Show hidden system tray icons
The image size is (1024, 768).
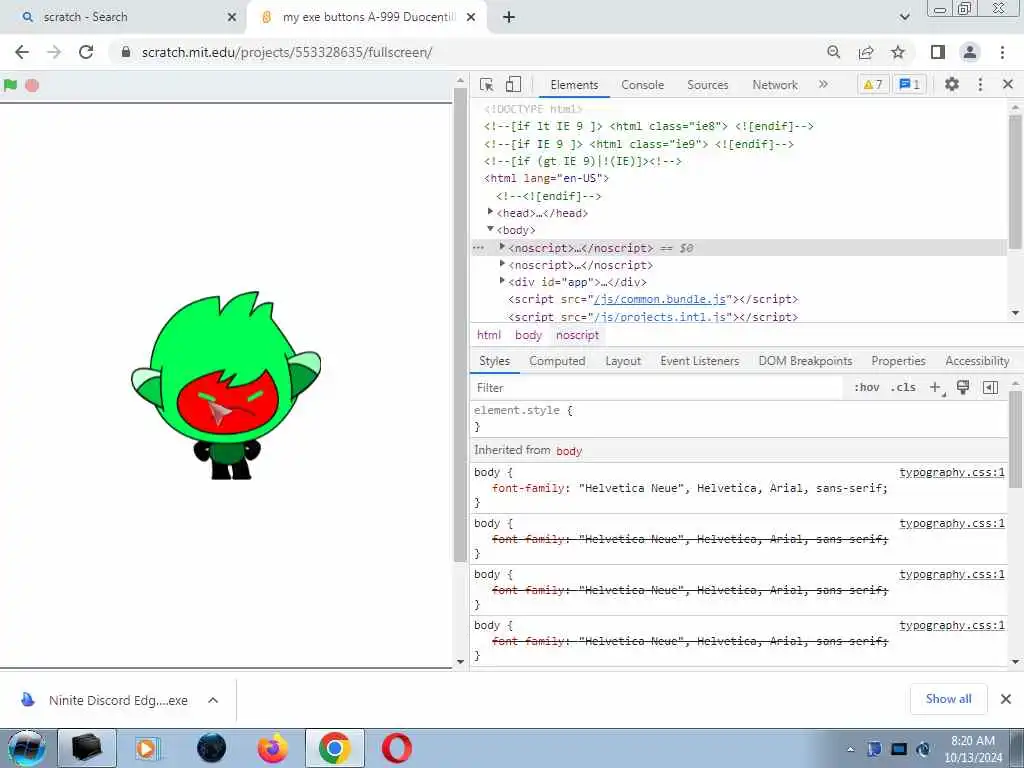[x=850, y=750]
